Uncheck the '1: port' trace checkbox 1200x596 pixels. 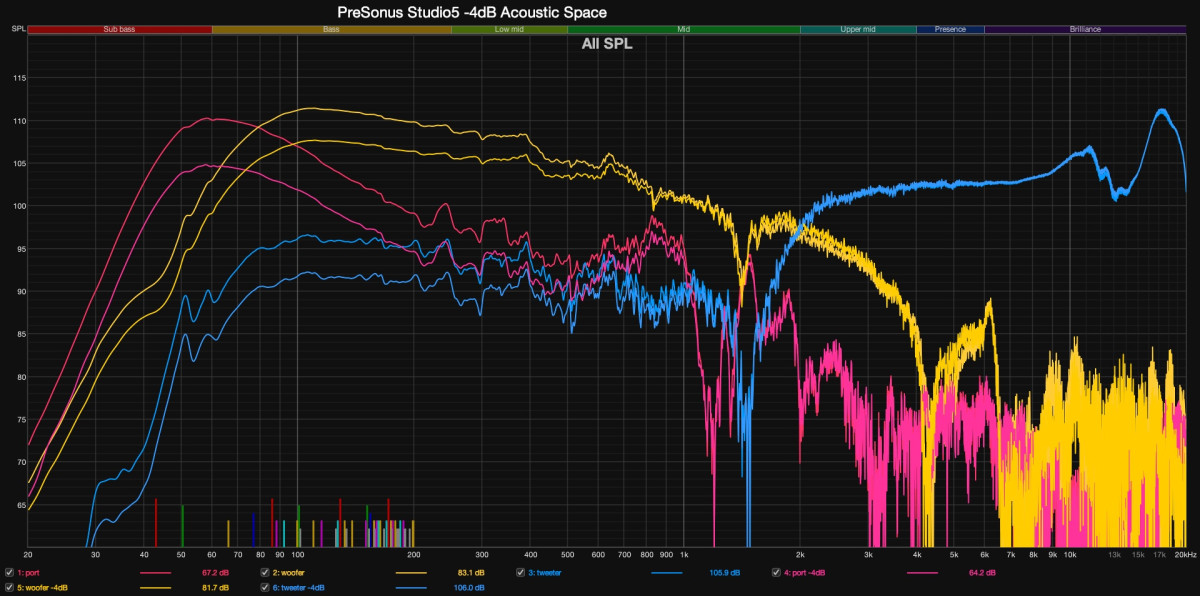[9, 573]
